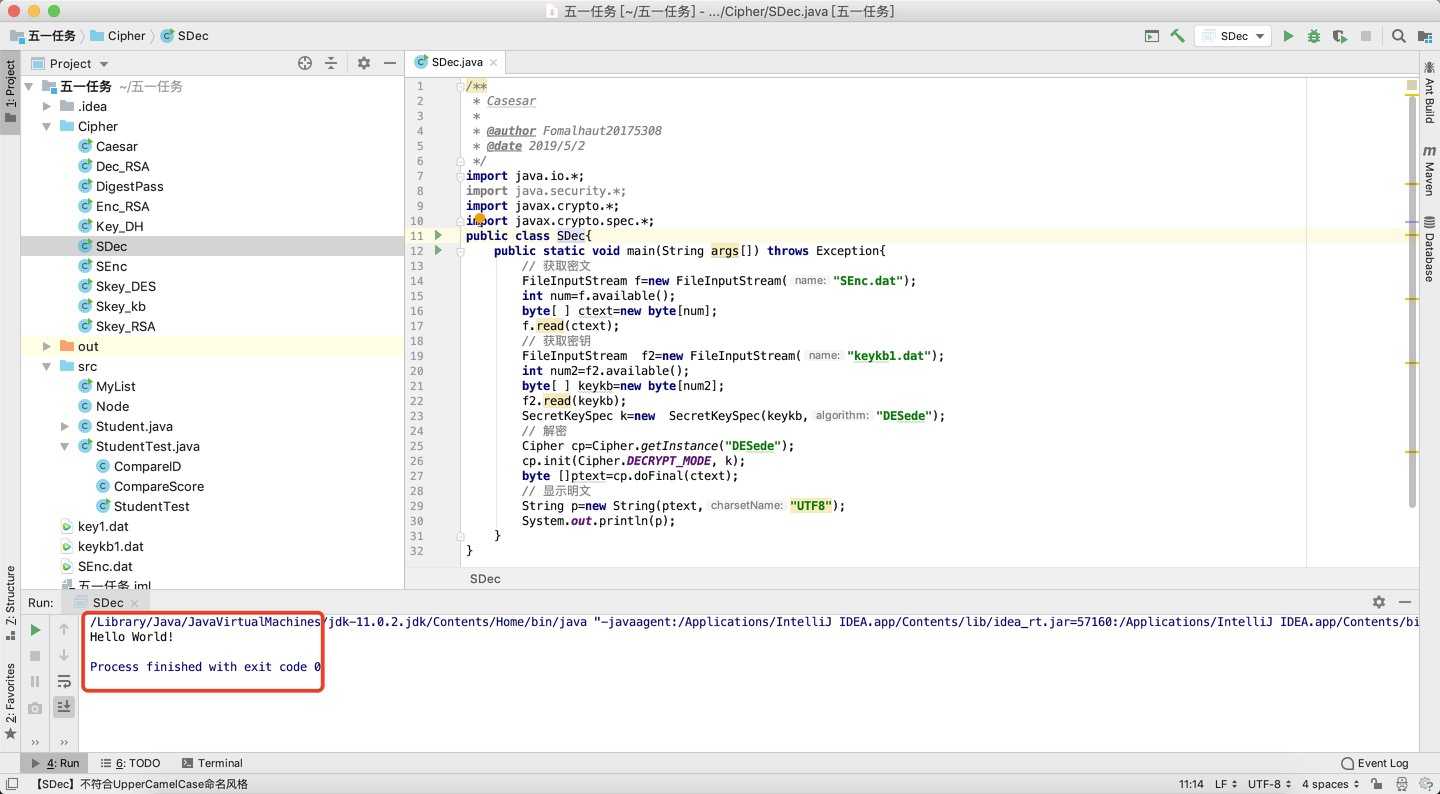Click the green run gutter arrow beside the main method

click(438, 251)
